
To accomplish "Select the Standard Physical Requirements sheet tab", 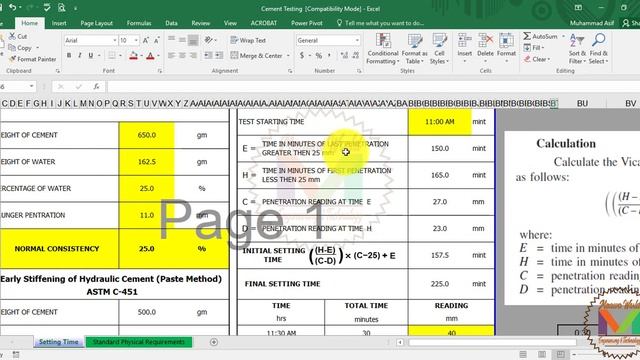I will pyautogui.click(x=139, y=342).
